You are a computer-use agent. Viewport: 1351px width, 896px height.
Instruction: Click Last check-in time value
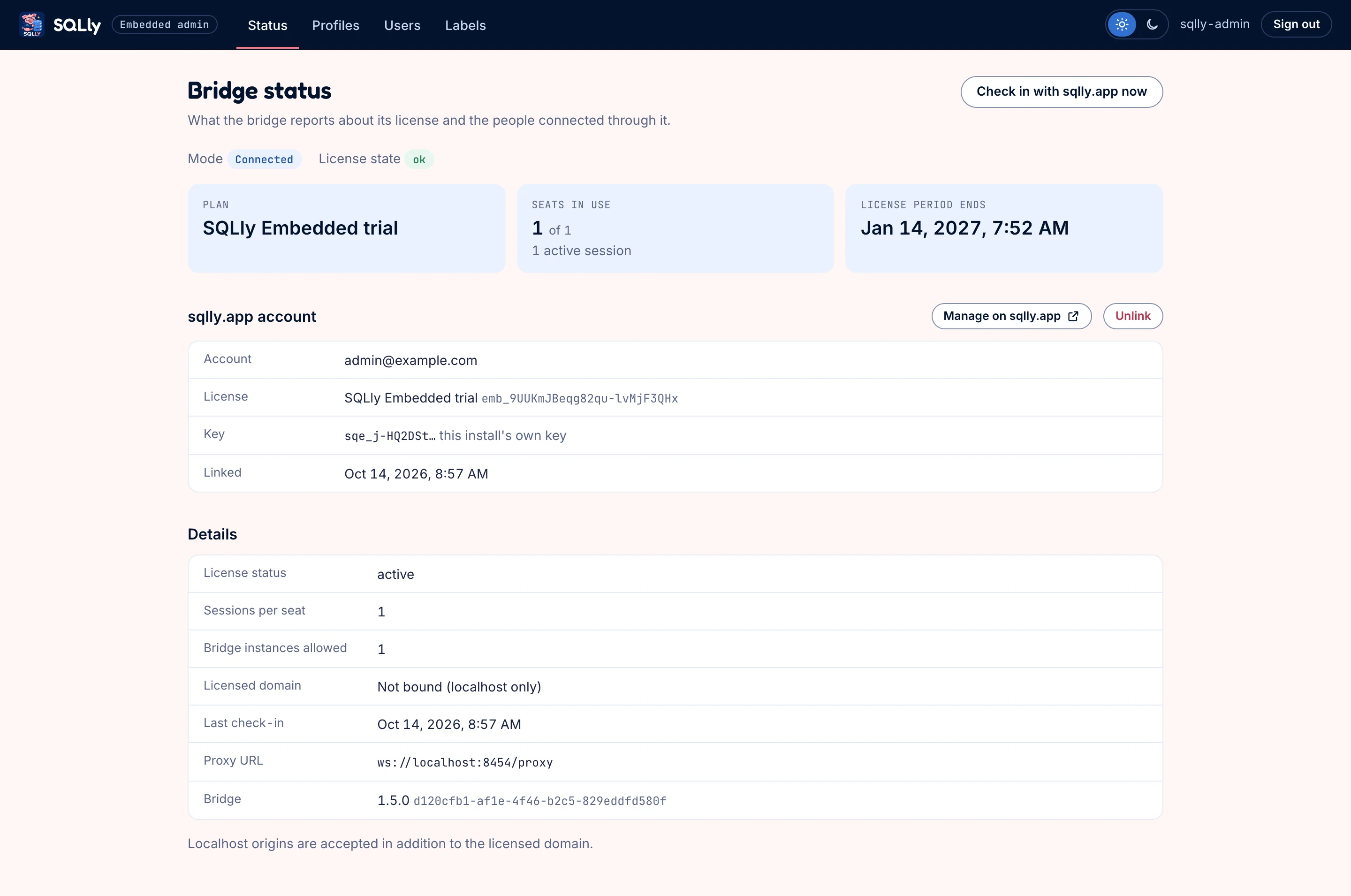click(449, 725)
